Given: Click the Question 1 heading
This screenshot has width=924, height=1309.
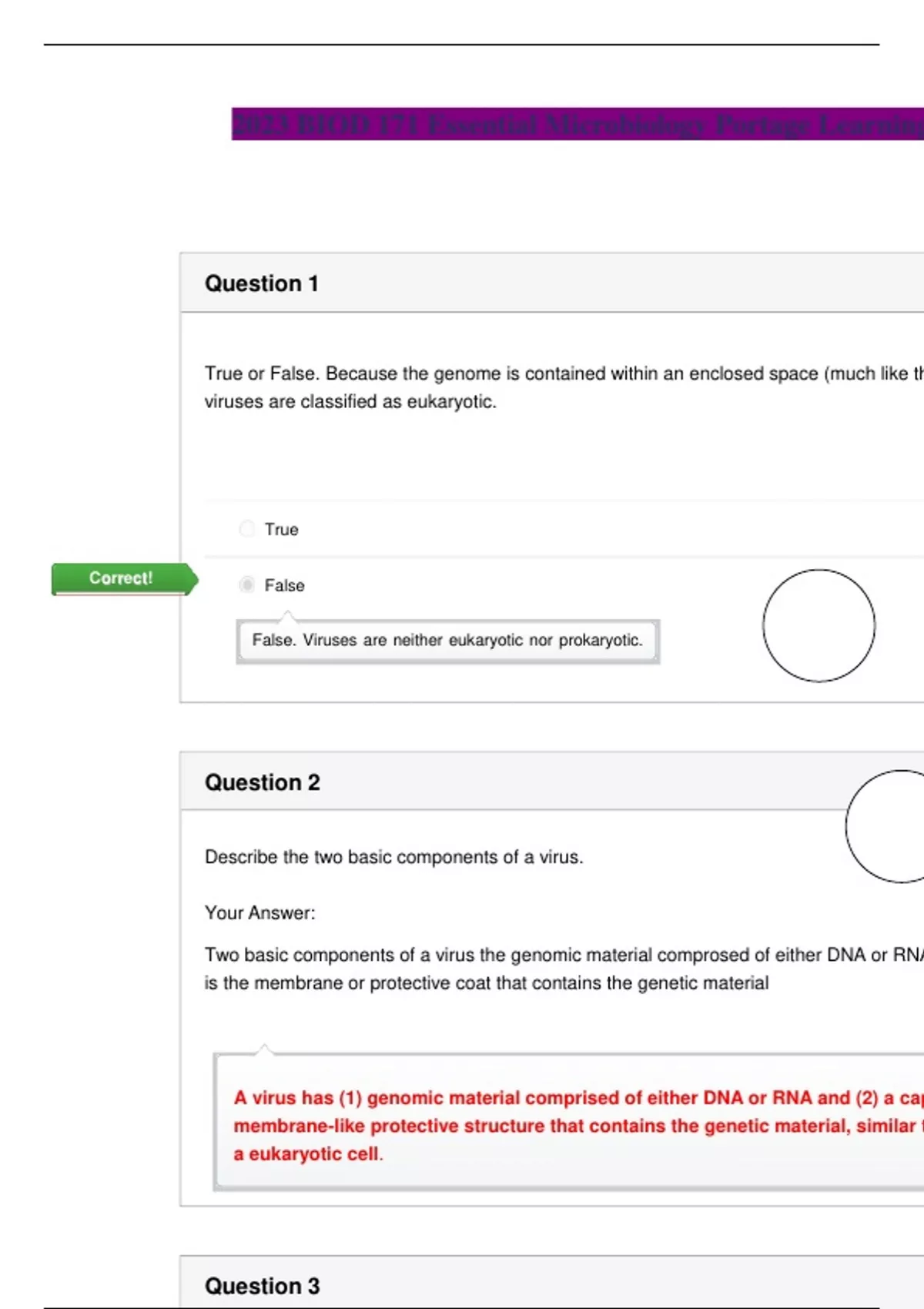Looking at the screenshot, I should tap(262, 283).
